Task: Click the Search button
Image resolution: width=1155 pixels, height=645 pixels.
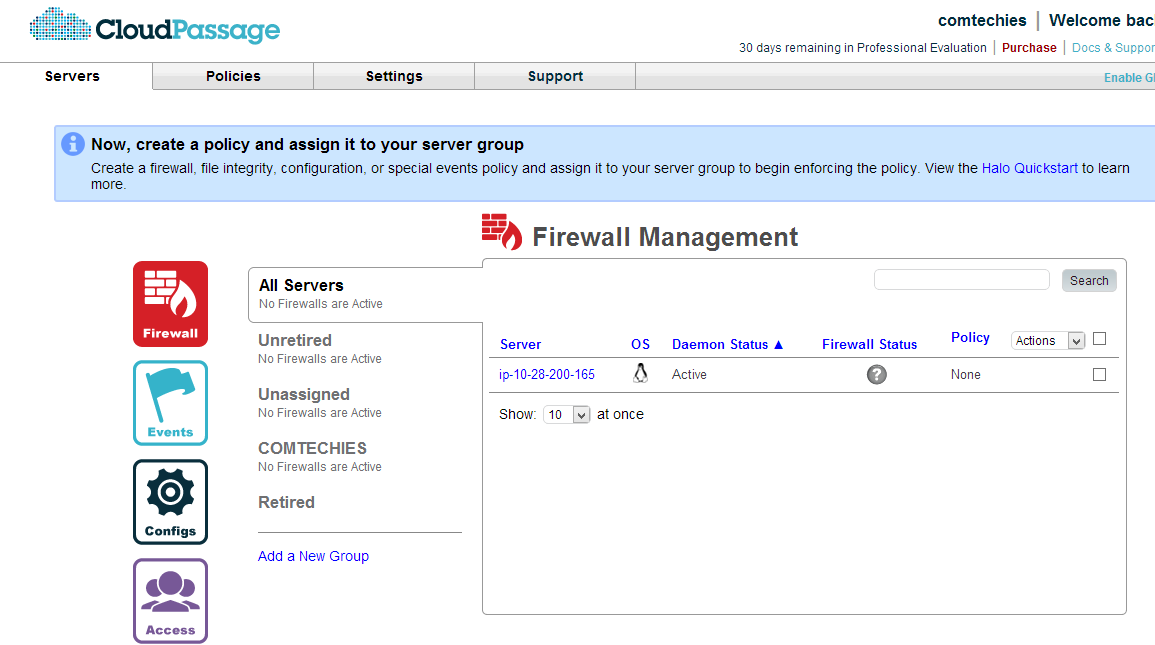Action: coord(1089,281)
